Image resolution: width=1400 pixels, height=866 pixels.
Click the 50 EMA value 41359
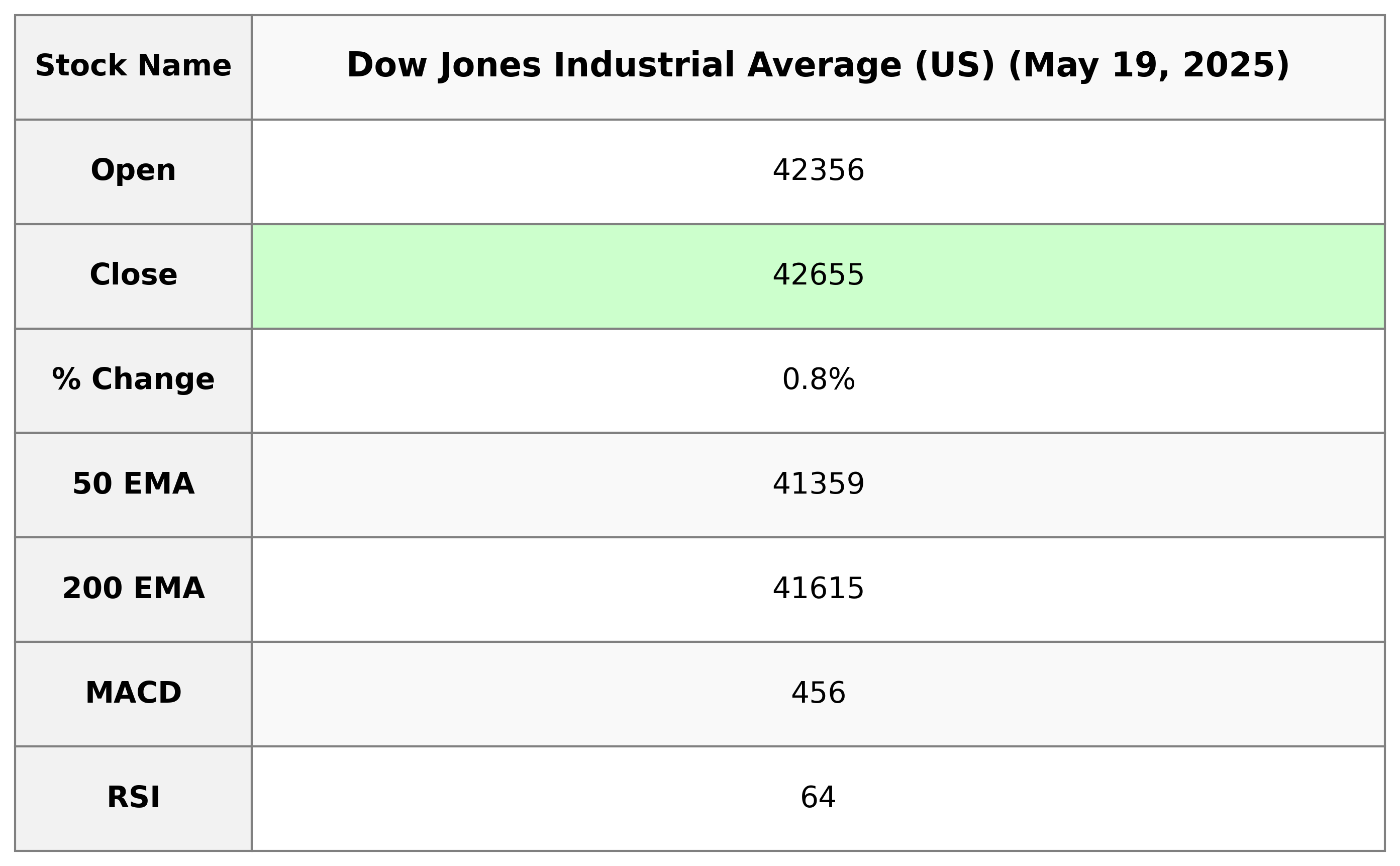(818, 484)
